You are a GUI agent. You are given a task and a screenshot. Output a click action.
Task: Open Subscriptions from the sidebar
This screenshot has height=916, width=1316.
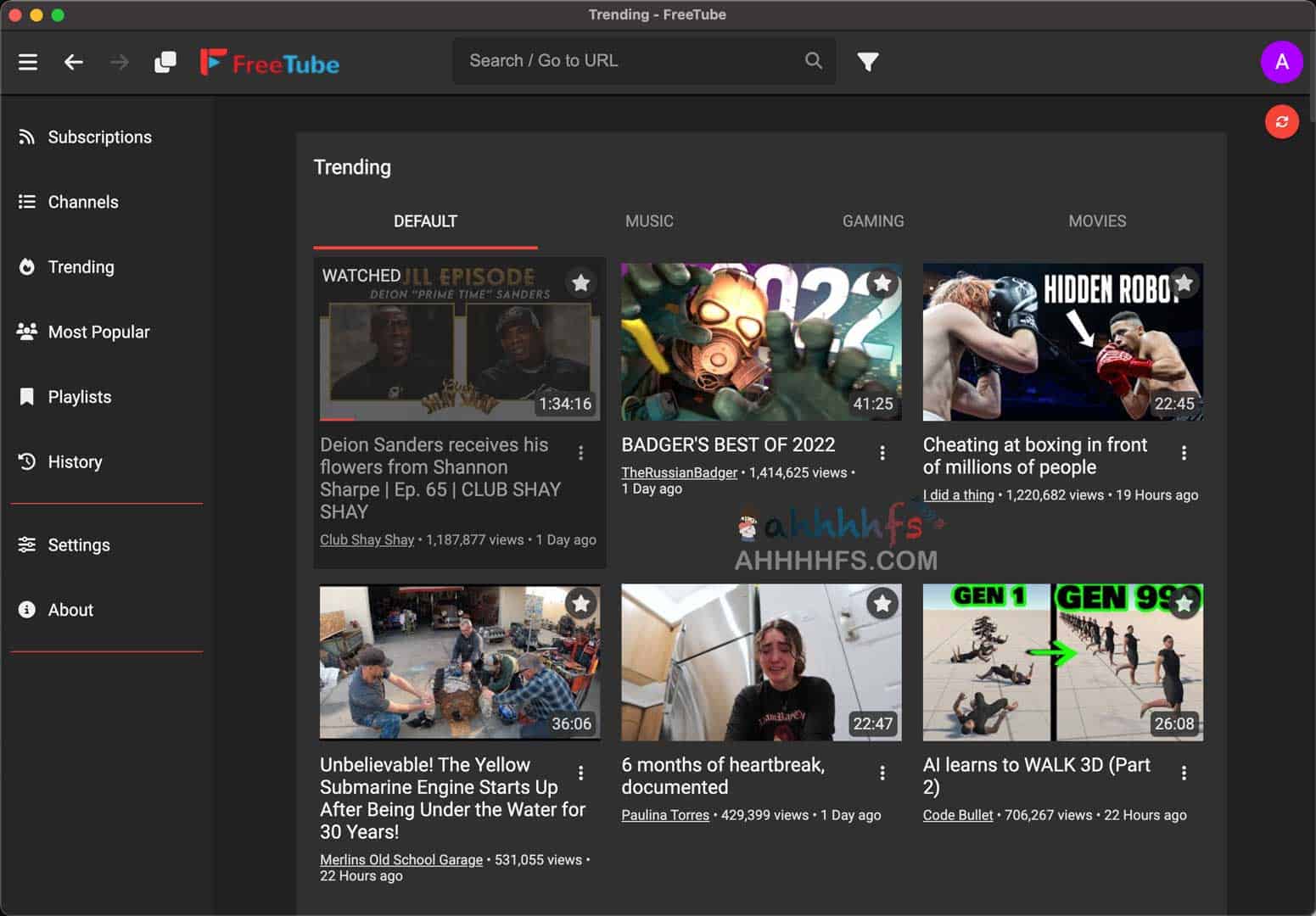(x=99, y=137)
